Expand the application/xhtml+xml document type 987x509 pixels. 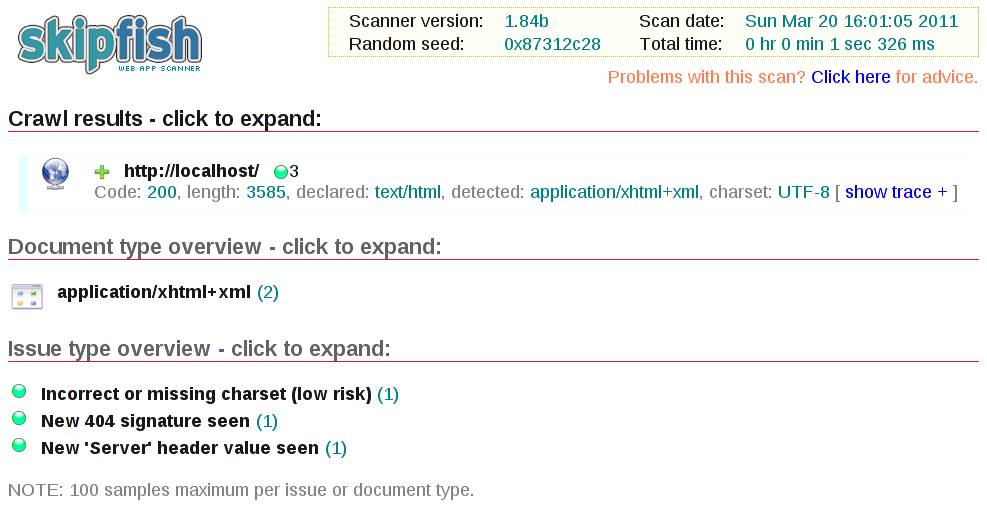tap(154, 292)
